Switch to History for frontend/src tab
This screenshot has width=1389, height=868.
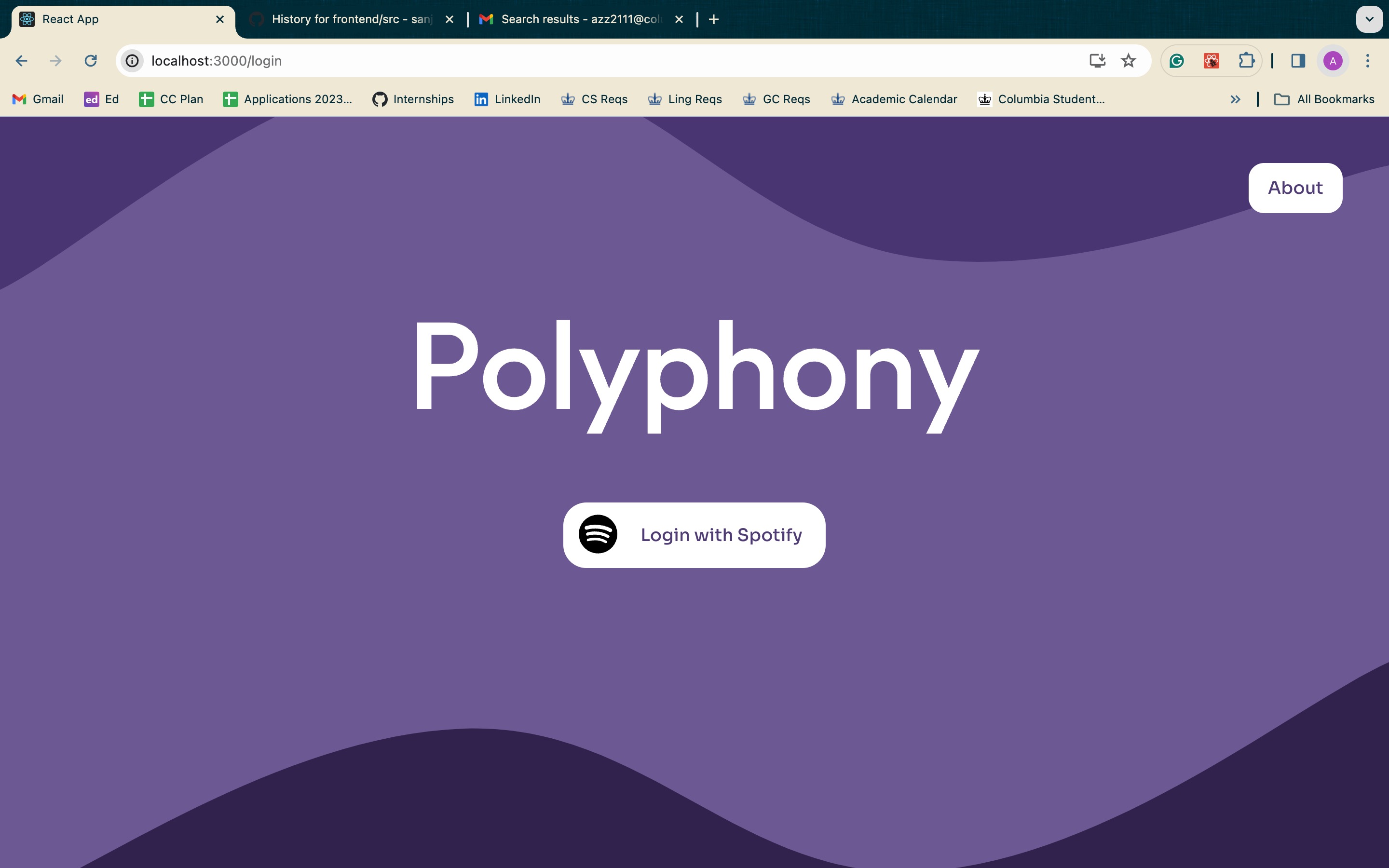(350, 19)
